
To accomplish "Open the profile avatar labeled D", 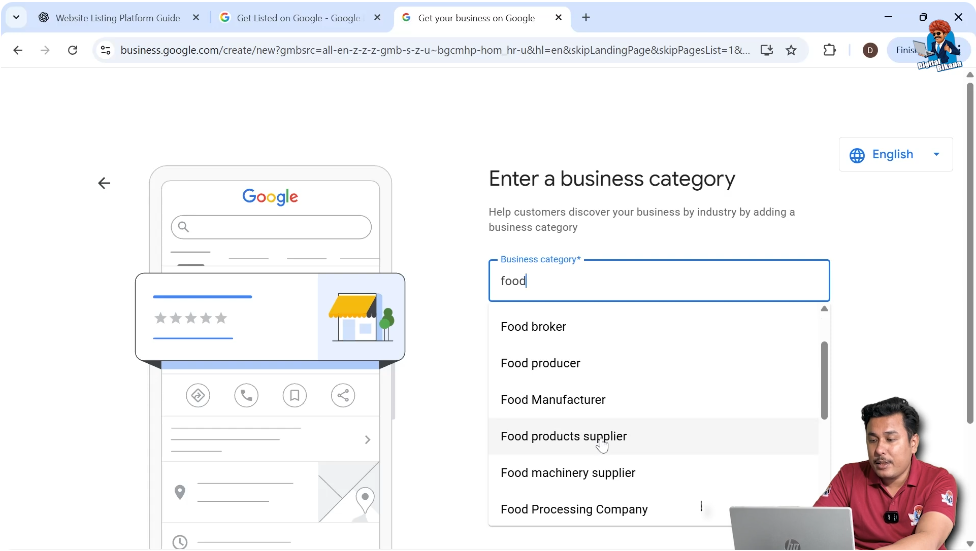I will point(870,50).
